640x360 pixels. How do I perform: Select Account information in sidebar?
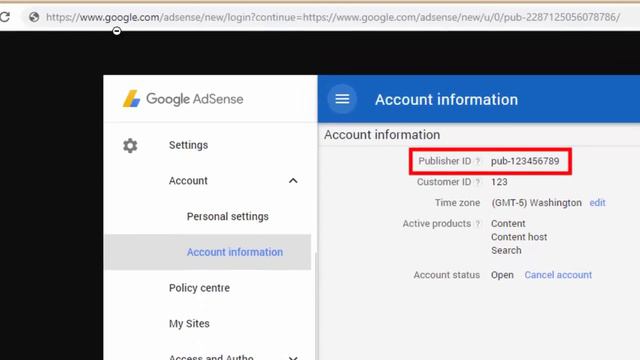(235, 252)
